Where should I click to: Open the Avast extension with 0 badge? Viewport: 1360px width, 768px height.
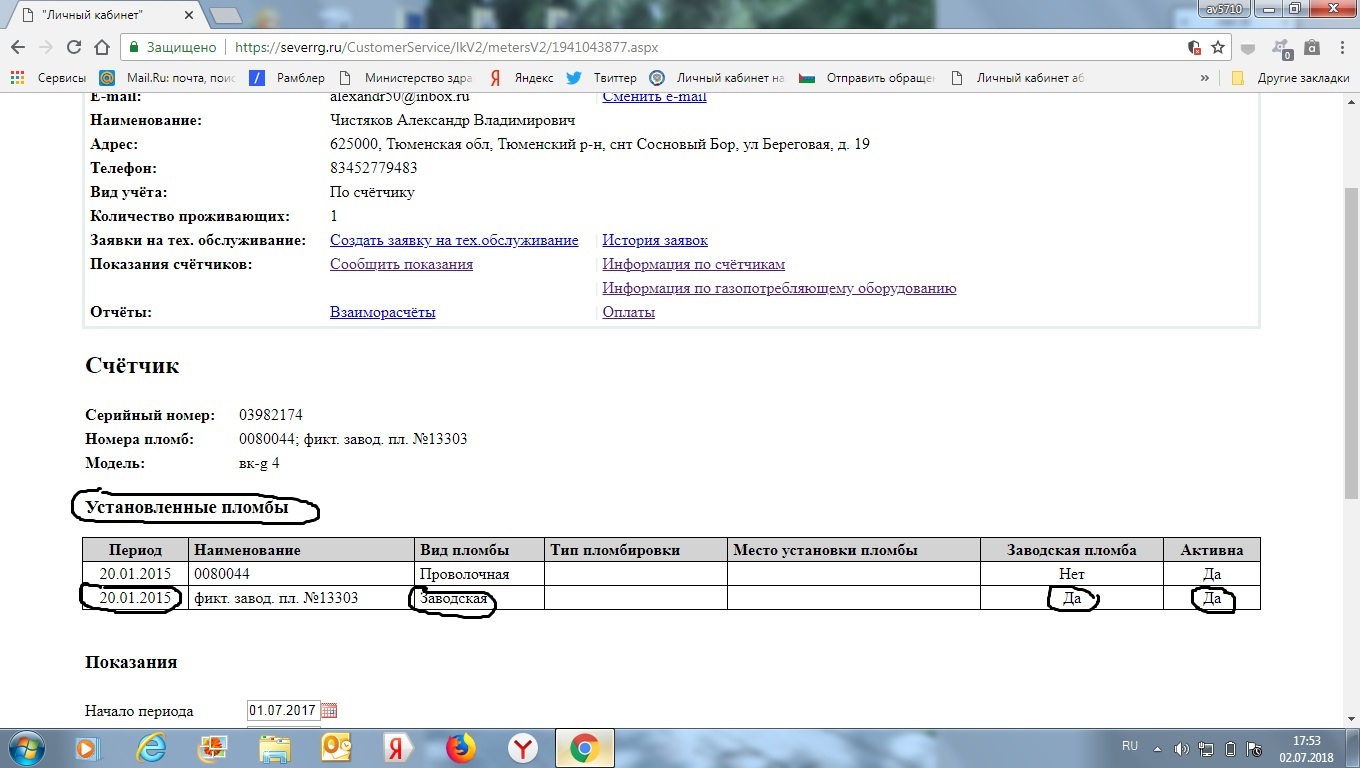pos(1282,48)
